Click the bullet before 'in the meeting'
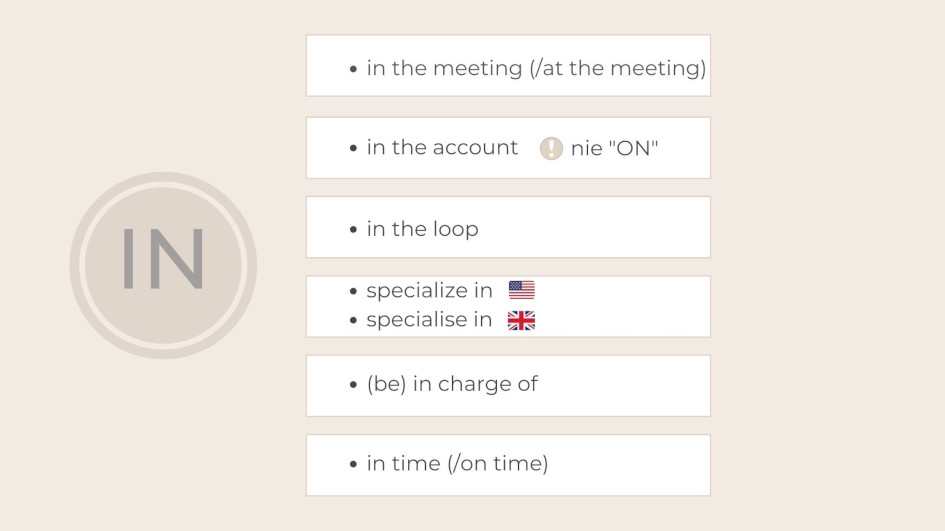The height and width of the screenshot is (531, 945). coord(354,69)
